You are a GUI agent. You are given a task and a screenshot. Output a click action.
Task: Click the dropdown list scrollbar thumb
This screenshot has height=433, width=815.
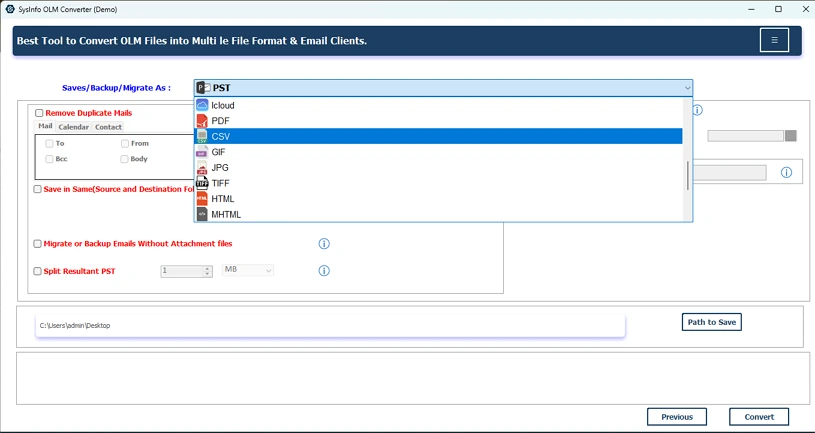[688, 176]
